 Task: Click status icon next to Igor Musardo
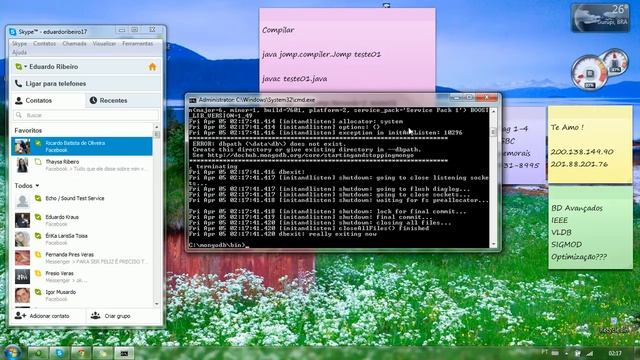(38, 292)
